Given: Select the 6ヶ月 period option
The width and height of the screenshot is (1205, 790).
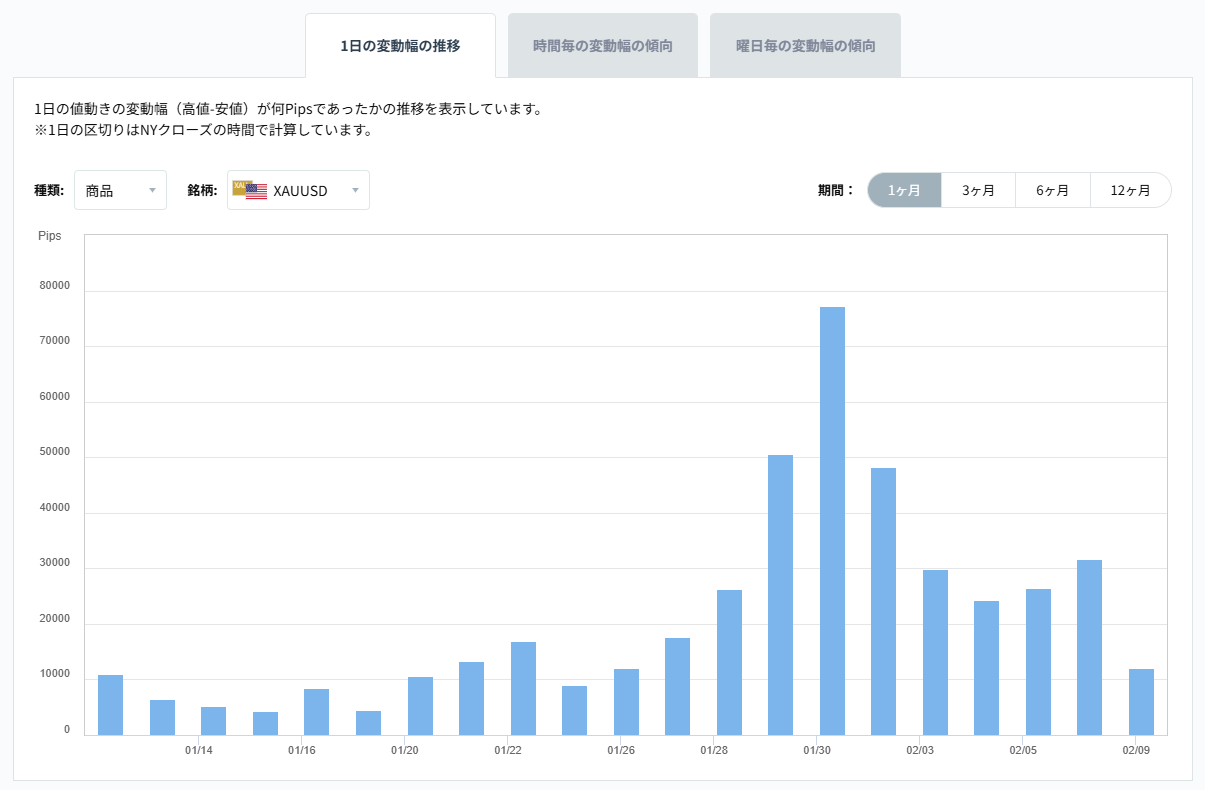Looking at the screenshot, I should [x=1053, y=189].
